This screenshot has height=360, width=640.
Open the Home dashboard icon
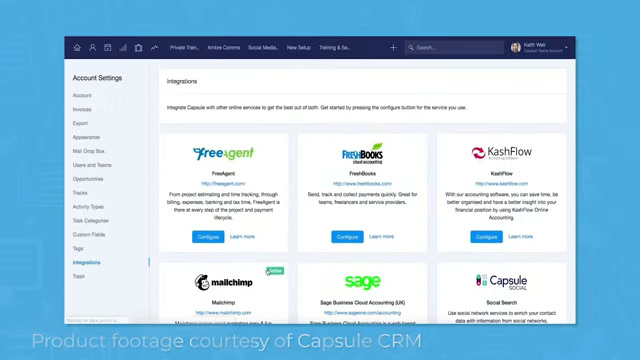(x=77, y=48)
